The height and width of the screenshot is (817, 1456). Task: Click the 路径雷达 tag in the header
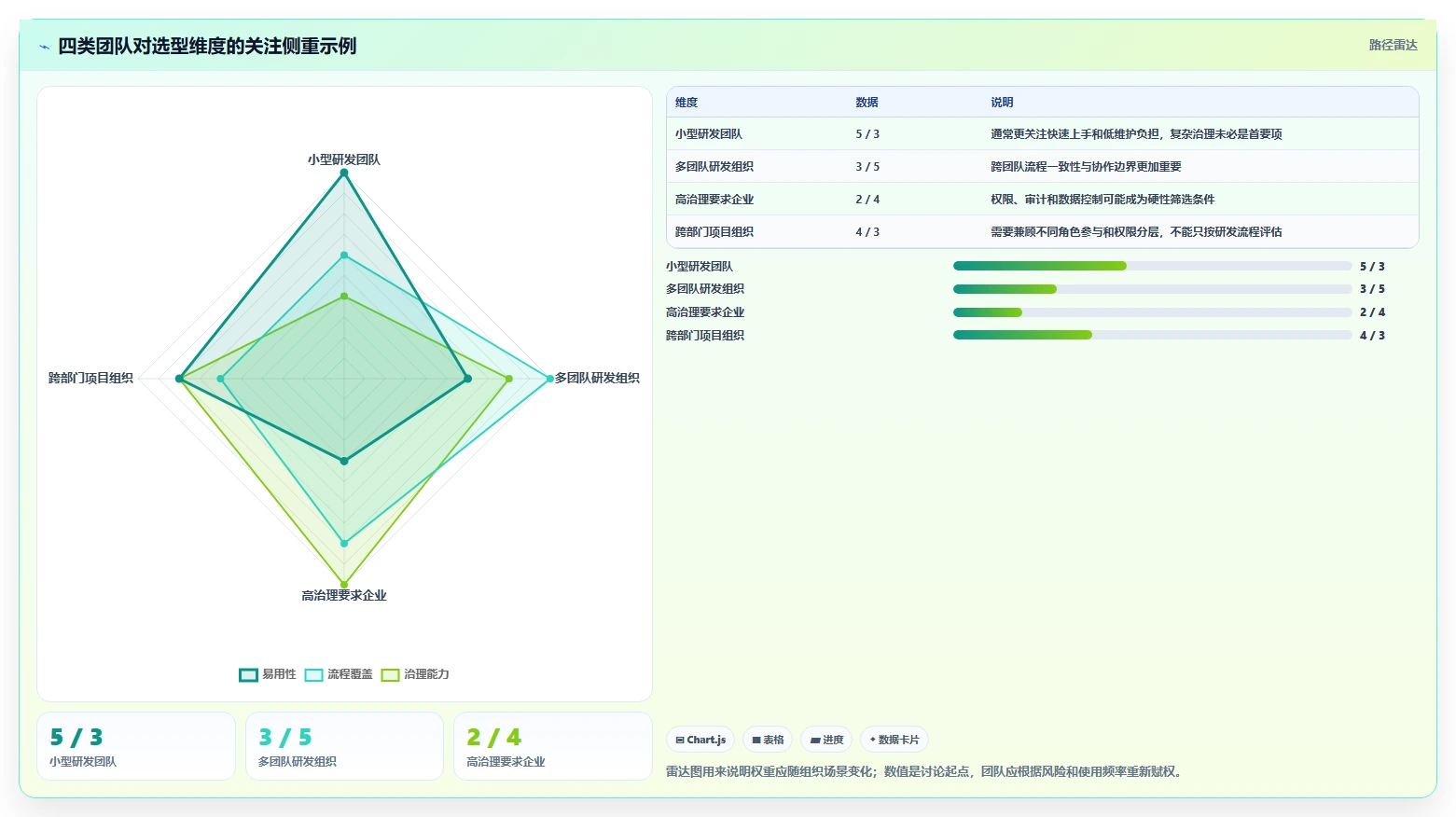(1393, 45)
